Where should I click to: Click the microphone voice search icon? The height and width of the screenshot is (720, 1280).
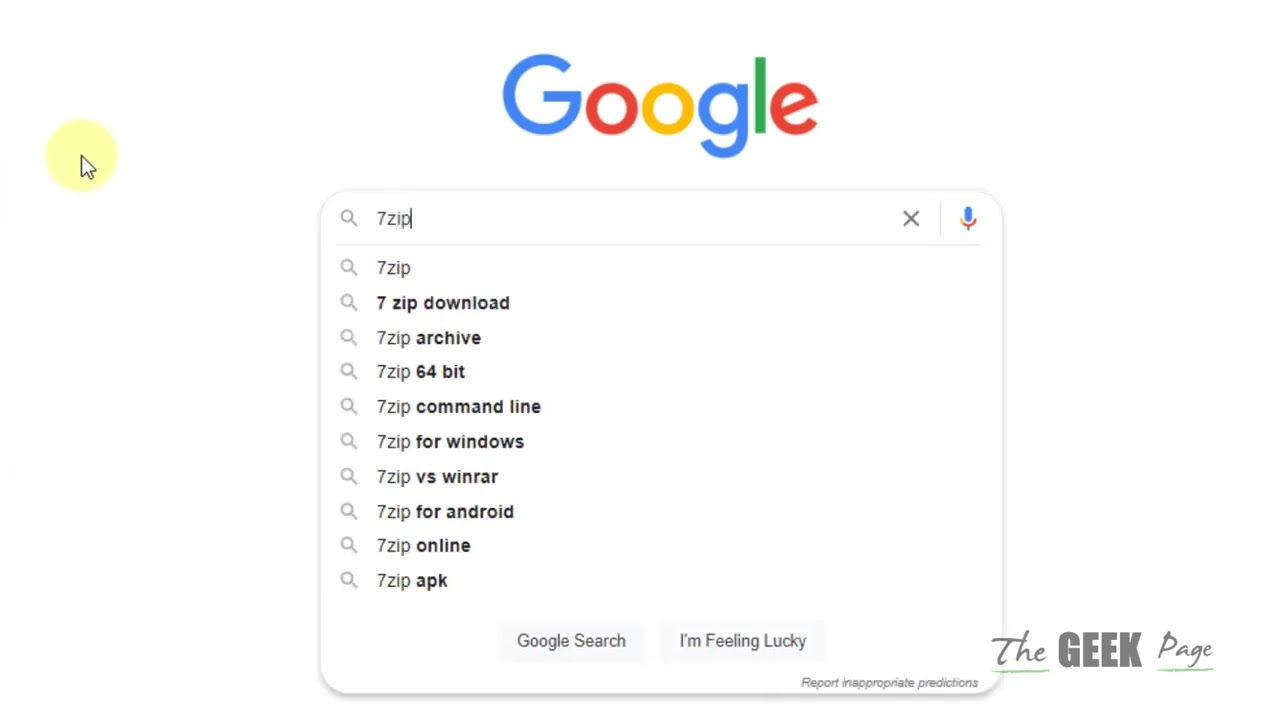[x=968, y=218]
